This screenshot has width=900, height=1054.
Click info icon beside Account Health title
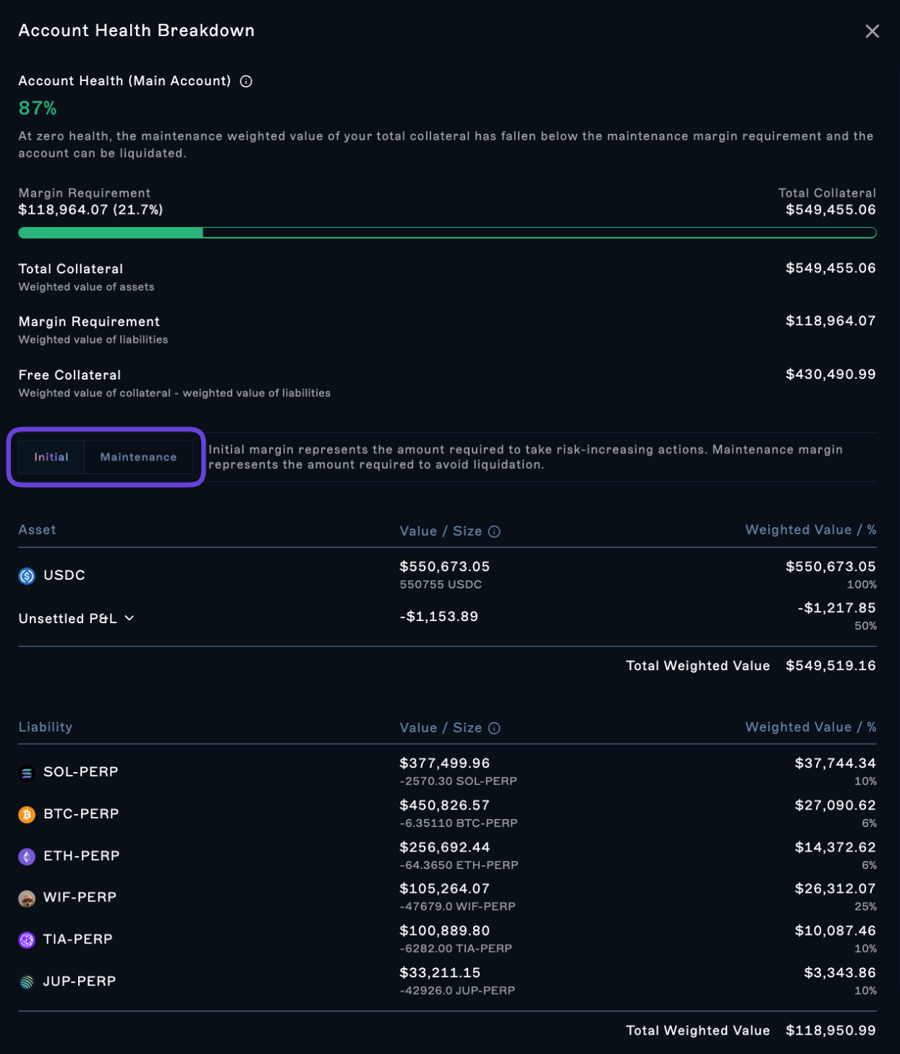[246, 81]
